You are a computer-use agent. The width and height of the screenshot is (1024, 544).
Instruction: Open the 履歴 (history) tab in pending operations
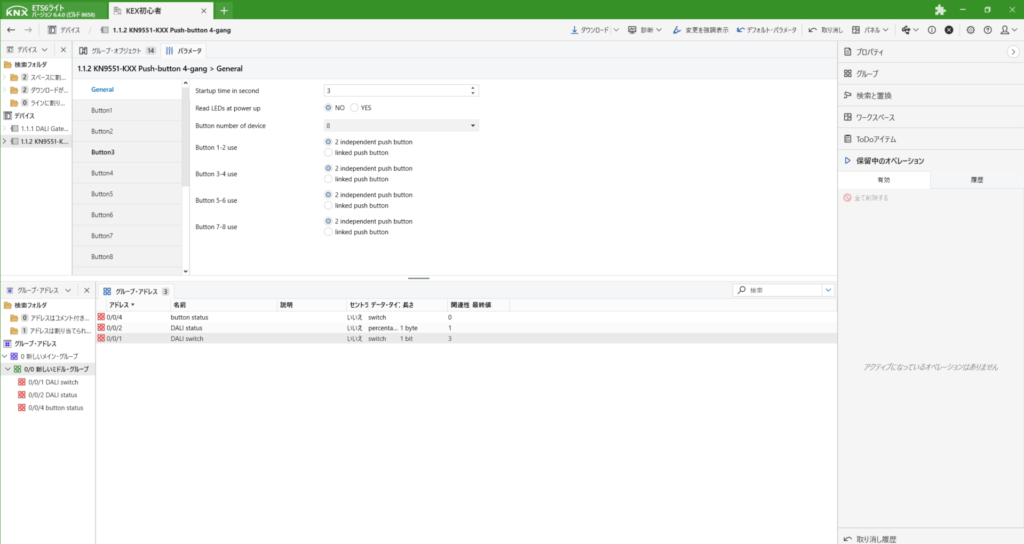[976, 180]
